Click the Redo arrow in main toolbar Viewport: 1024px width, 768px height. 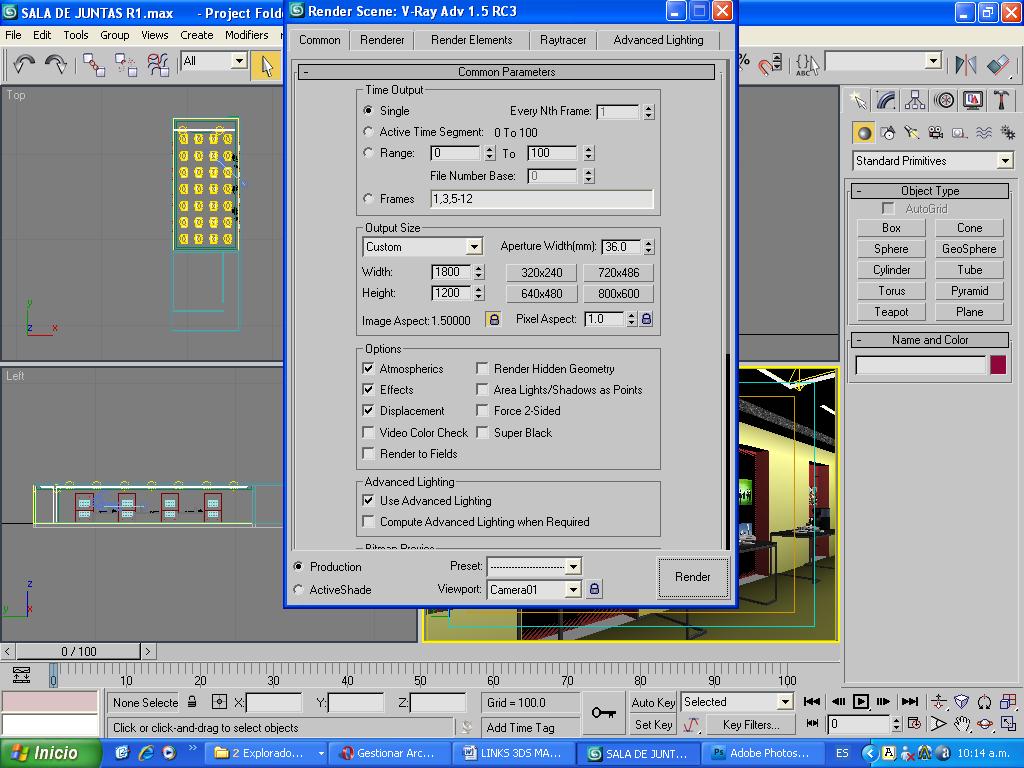coord(56,64)
